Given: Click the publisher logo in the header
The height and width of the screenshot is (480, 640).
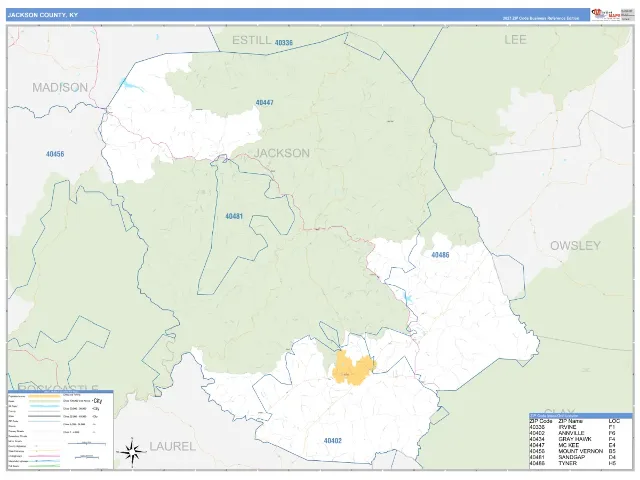Looking at the screenshot, I should tap(606, 15).
